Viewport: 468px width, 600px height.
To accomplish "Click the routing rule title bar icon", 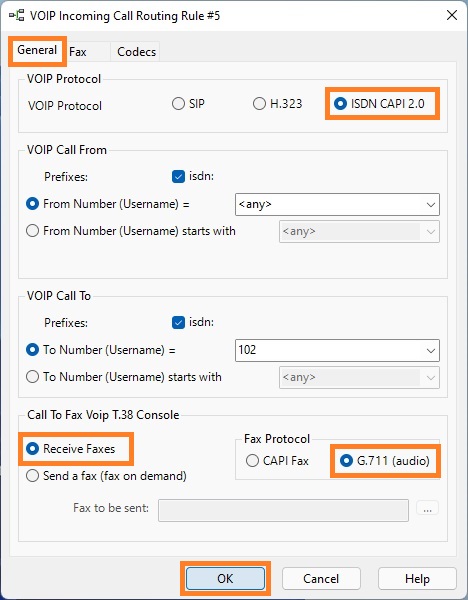I will (x=17, y=16).
